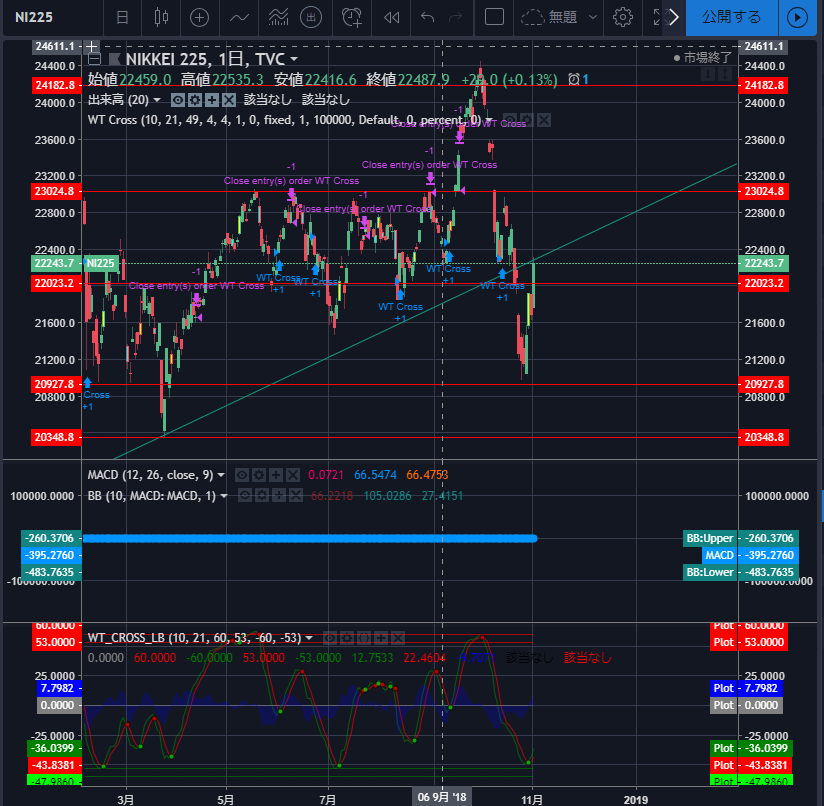Screen dimensions: 824x806
Task: Collapse the legend with the minus box
Action: tap(94, 58)
